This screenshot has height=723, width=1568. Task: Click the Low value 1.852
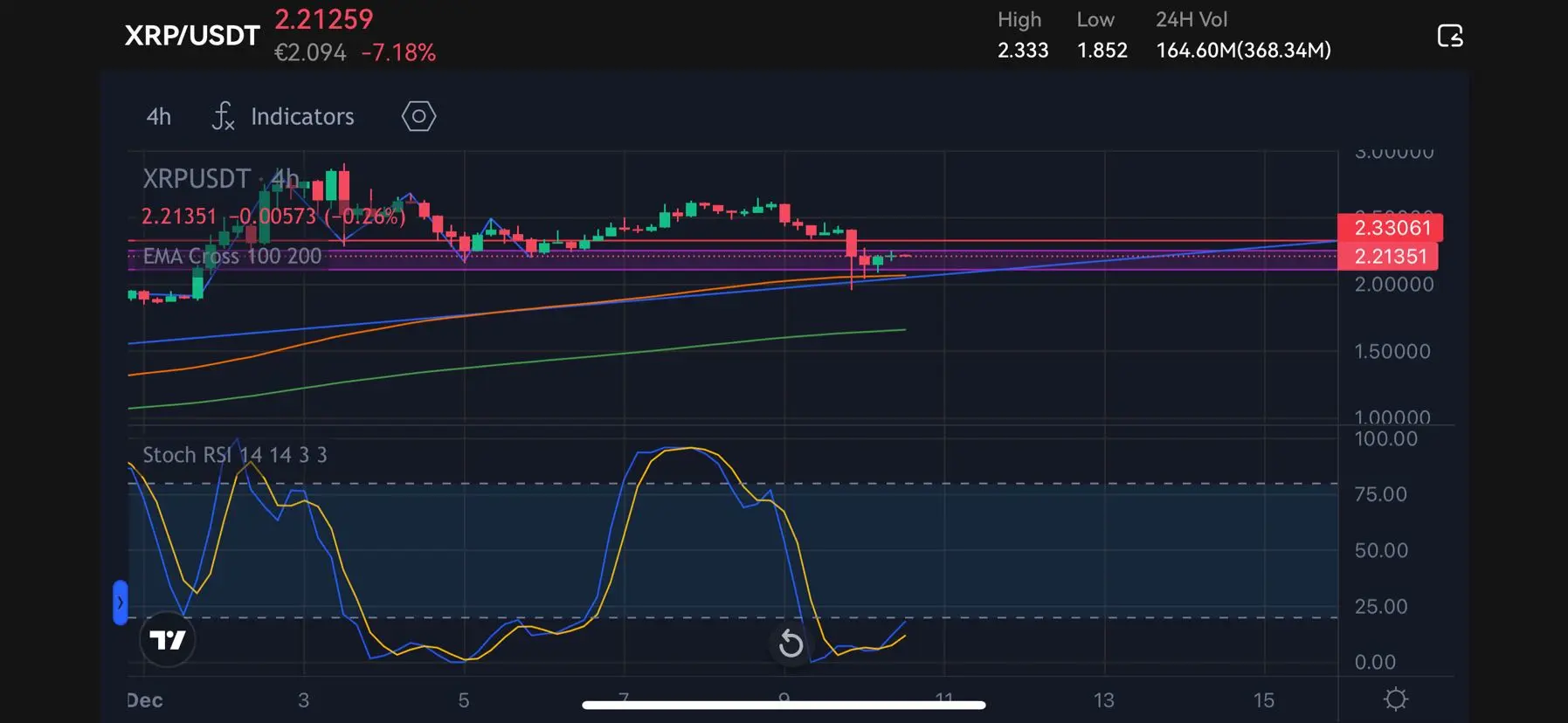coord(1102,51)
